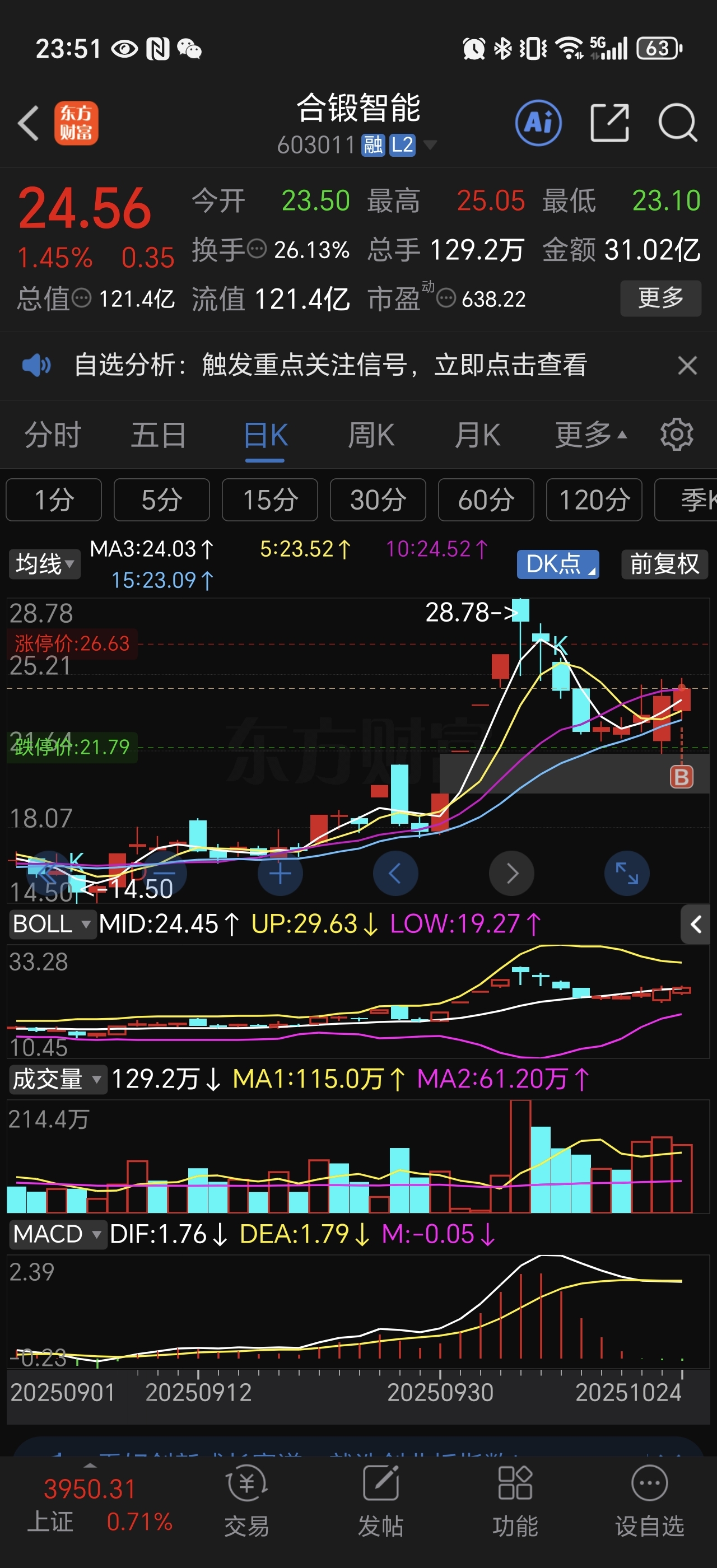
Task: Switch to 周K tab
Action: click(x=371, y=436)
